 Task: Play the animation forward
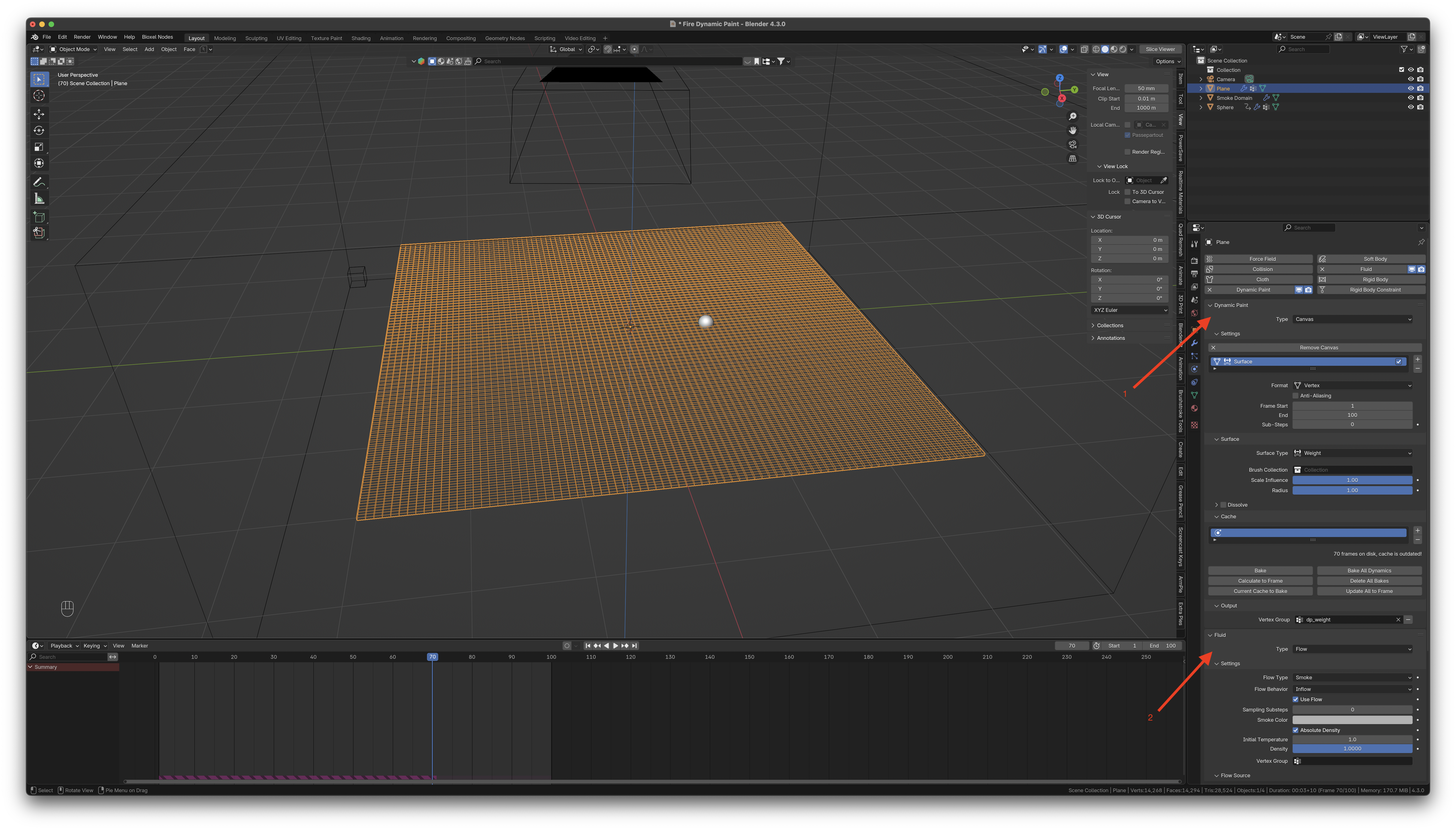(x=616, y=646)
